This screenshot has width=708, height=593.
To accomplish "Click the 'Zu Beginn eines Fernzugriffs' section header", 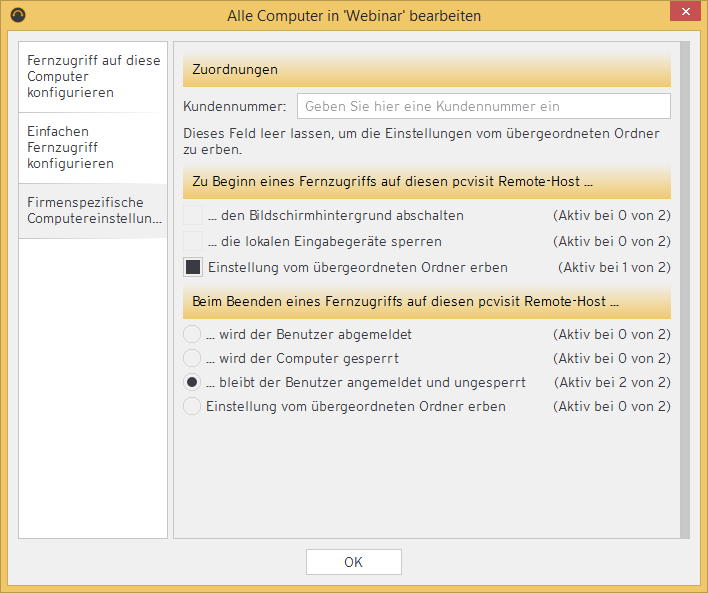I will coord(426,183).
